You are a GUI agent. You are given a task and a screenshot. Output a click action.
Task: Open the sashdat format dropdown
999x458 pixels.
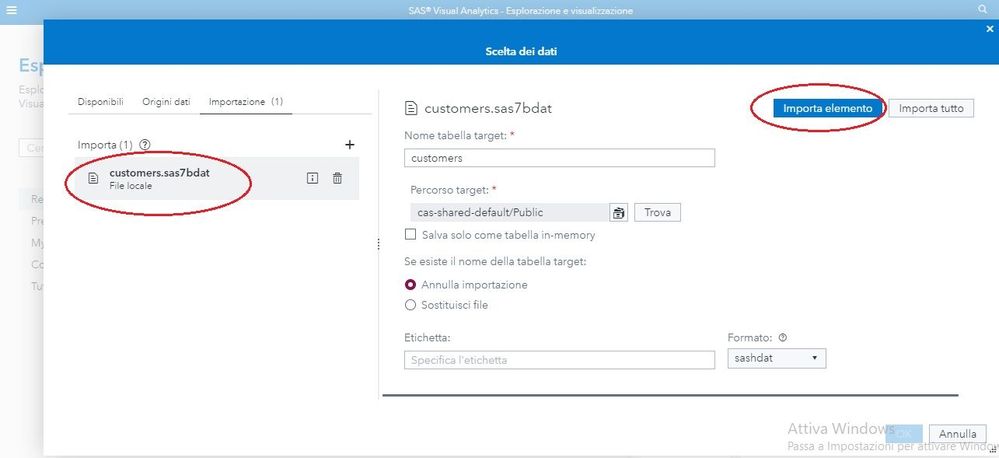click(x=777, y=358)
